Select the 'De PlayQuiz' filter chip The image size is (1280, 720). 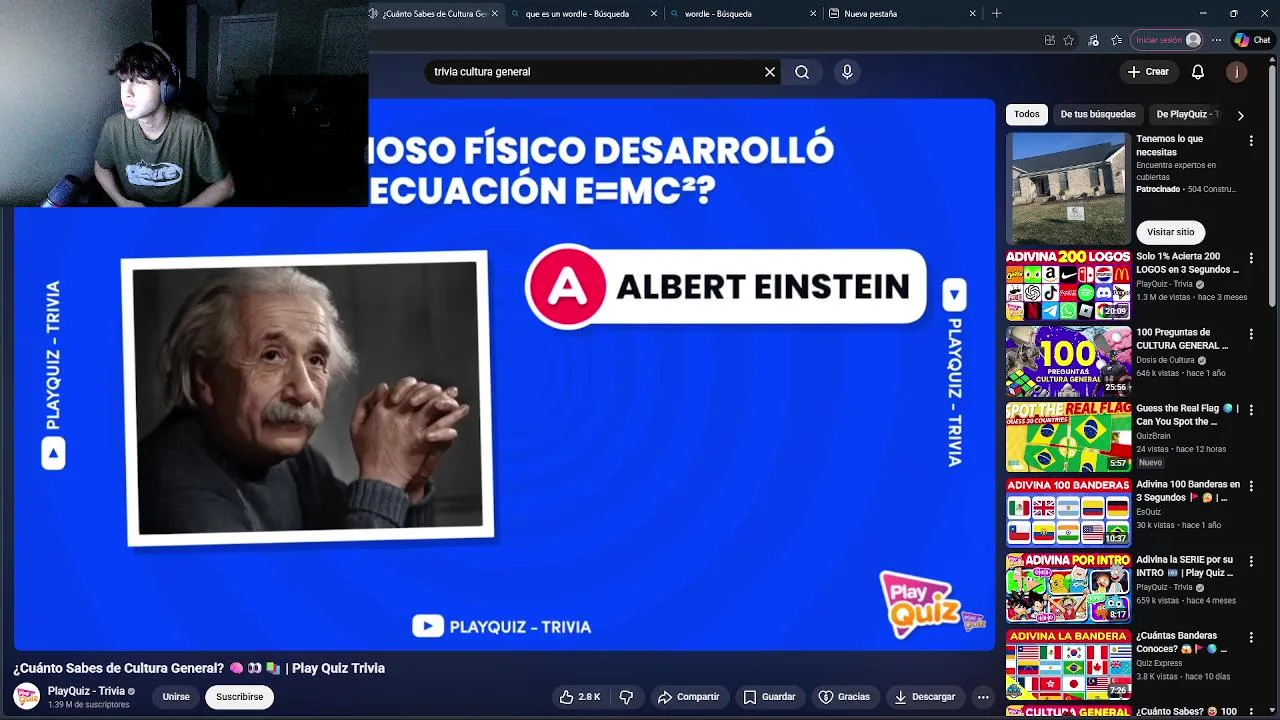click(x=1183, y=114)
